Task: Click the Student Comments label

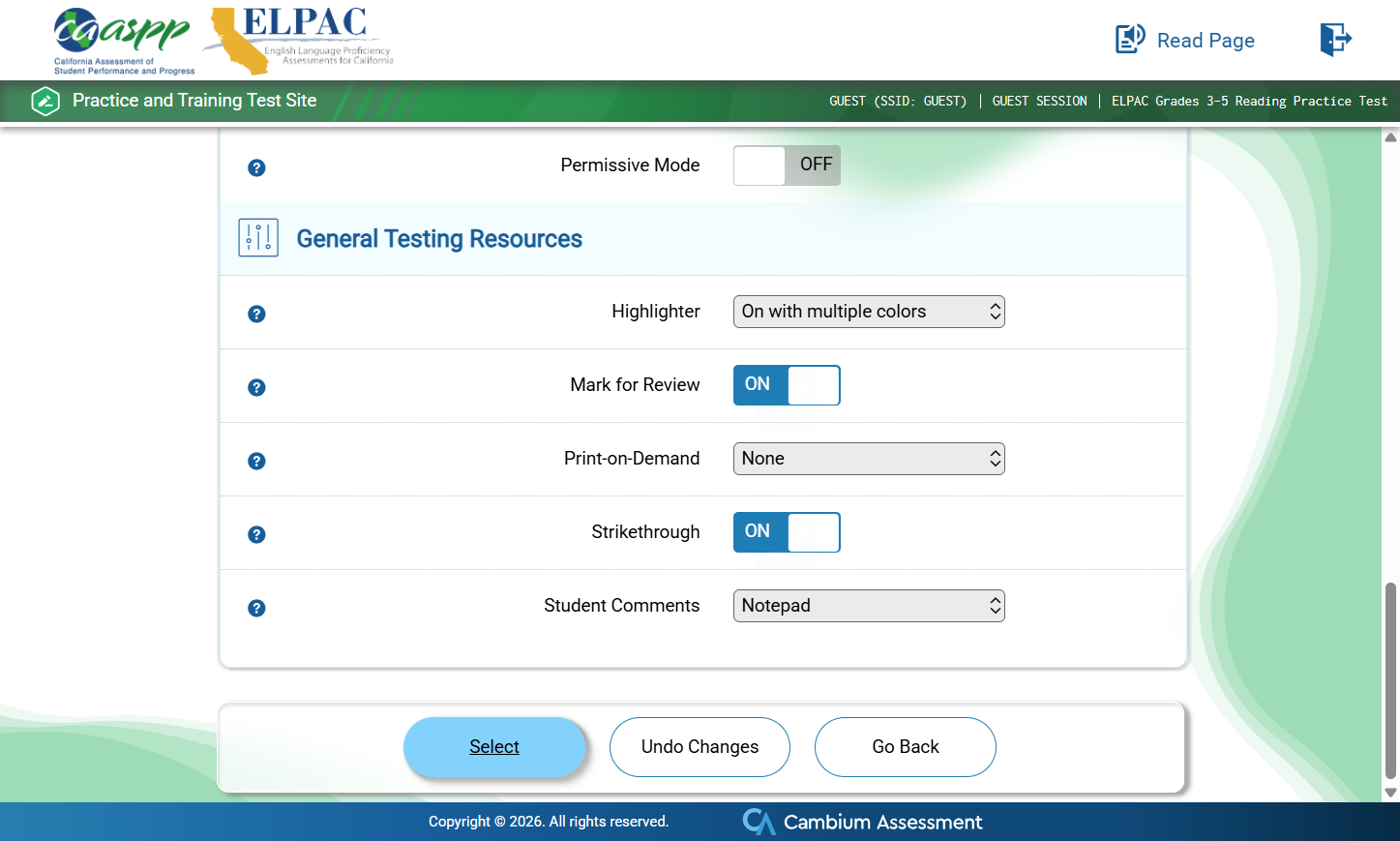Action: pos(622,606)
